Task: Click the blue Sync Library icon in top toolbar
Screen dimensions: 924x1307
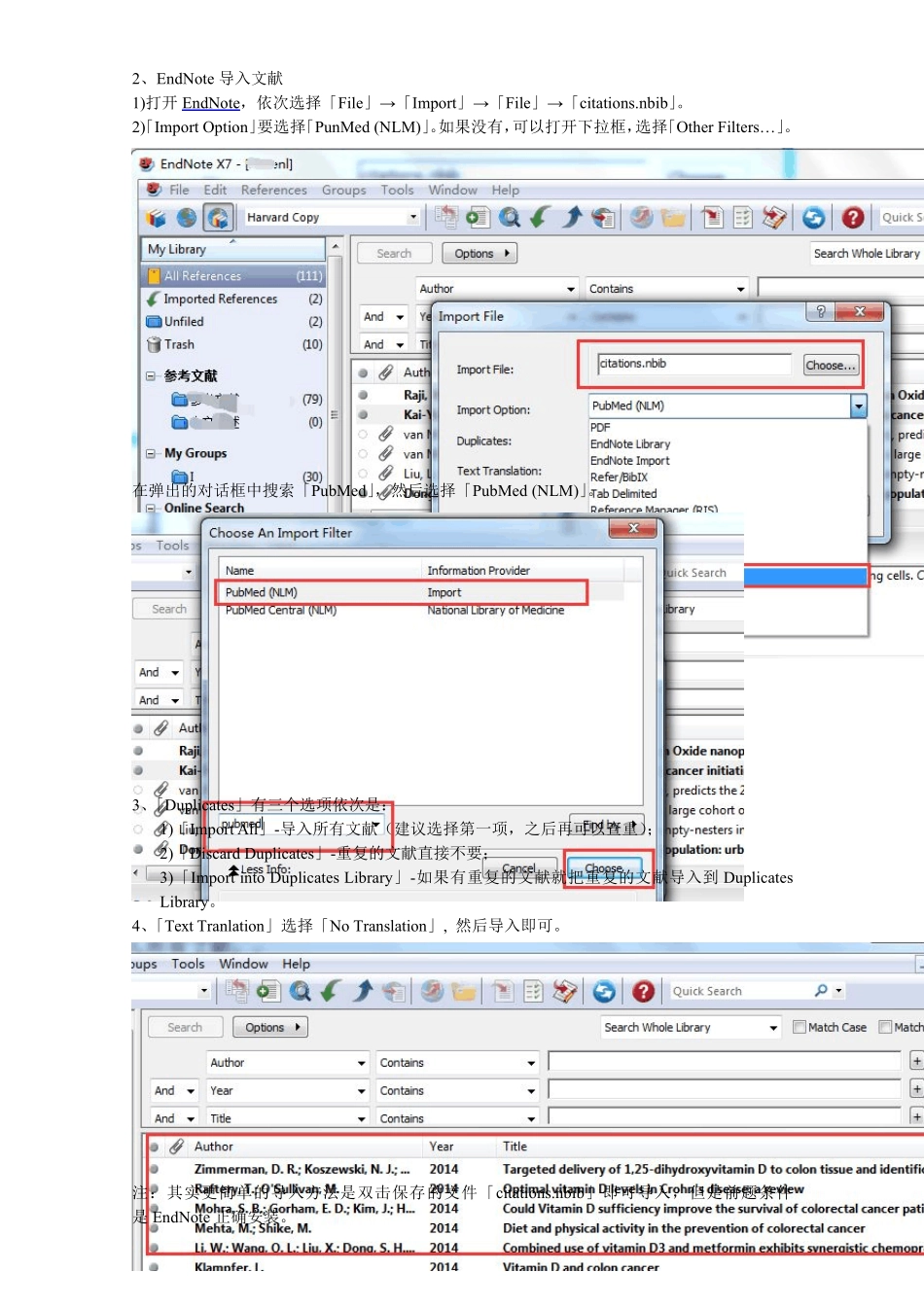Action: tap(814, 218)
